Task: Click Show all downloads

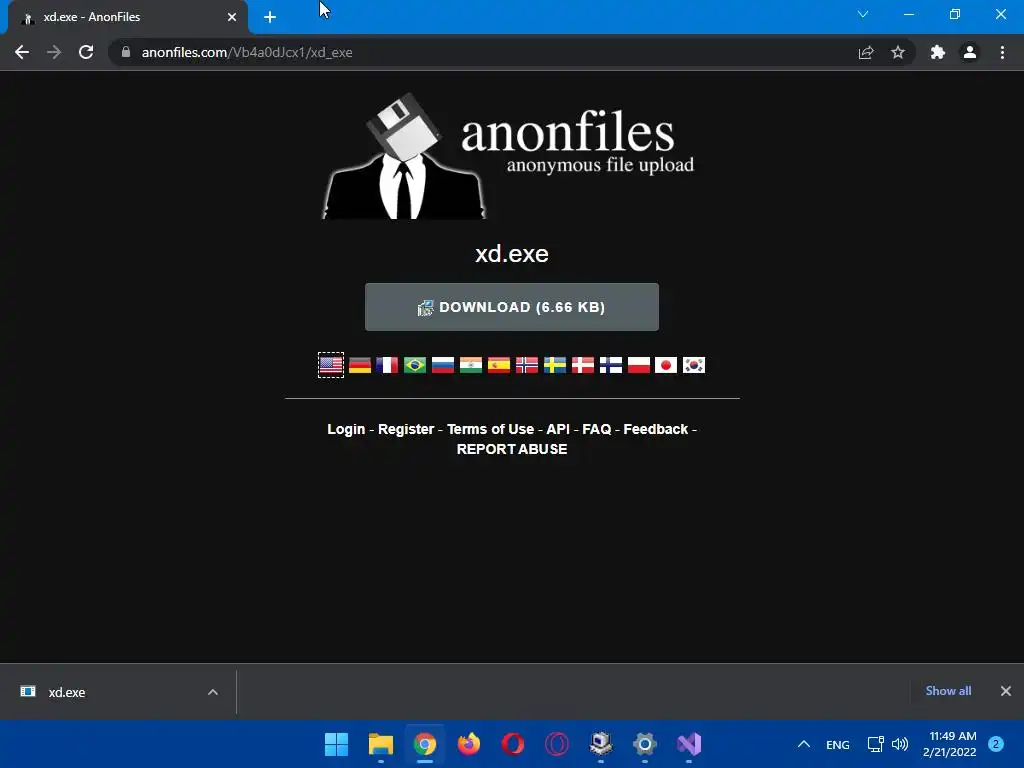Action: pos(948,691)
